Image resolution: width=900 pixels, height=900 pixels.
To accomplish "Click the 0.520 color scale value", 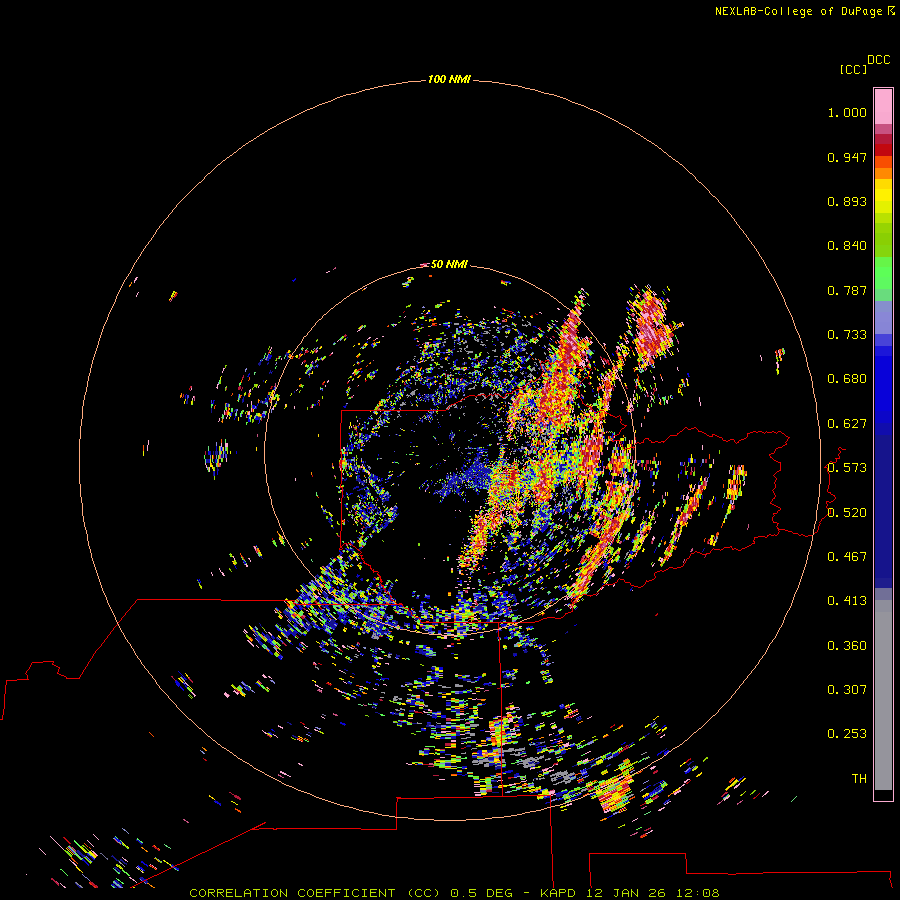I will tap(847, 513).
